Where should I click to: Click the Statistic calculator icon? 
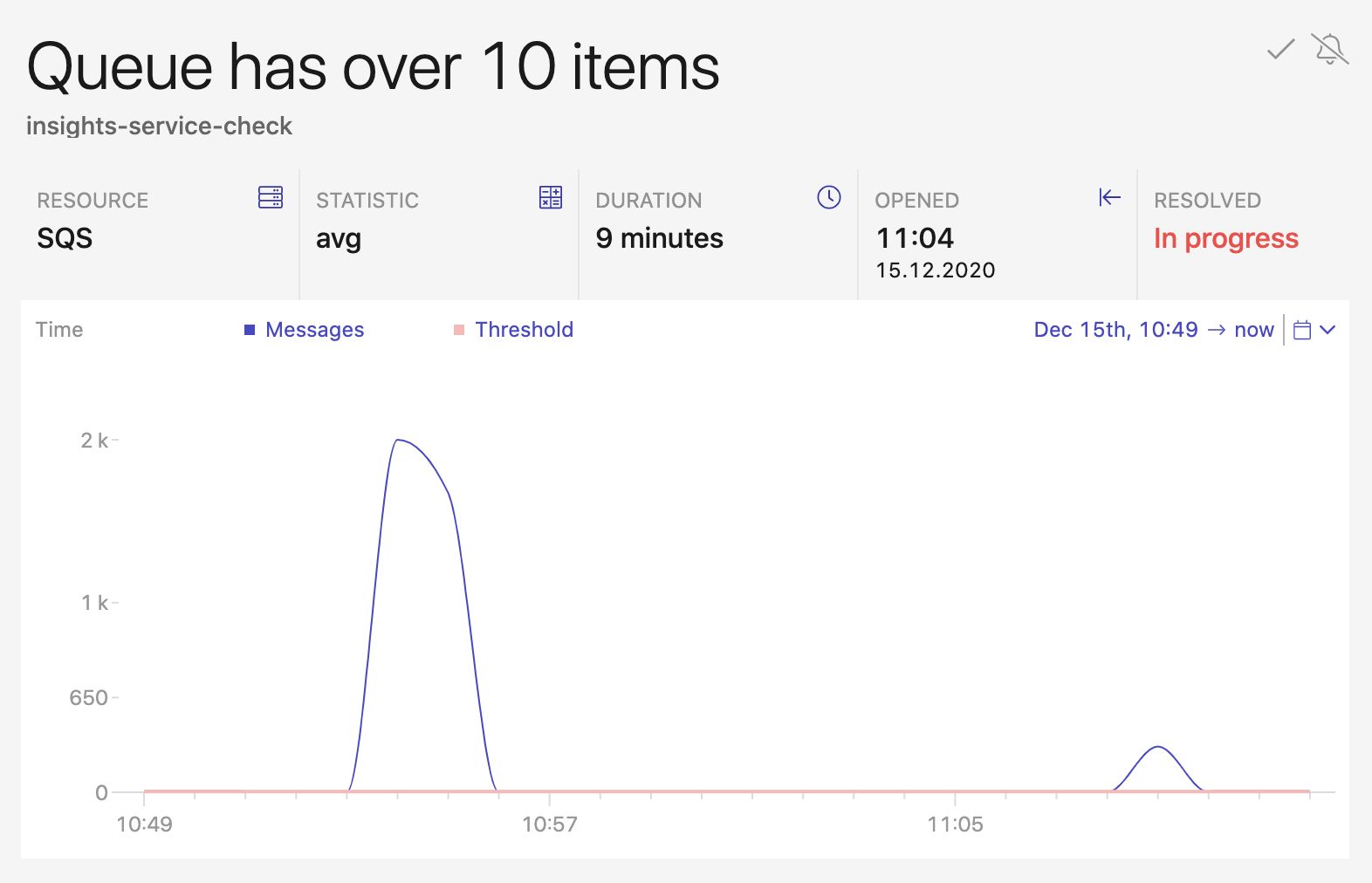pyautogui.click(x=551, y=197)
